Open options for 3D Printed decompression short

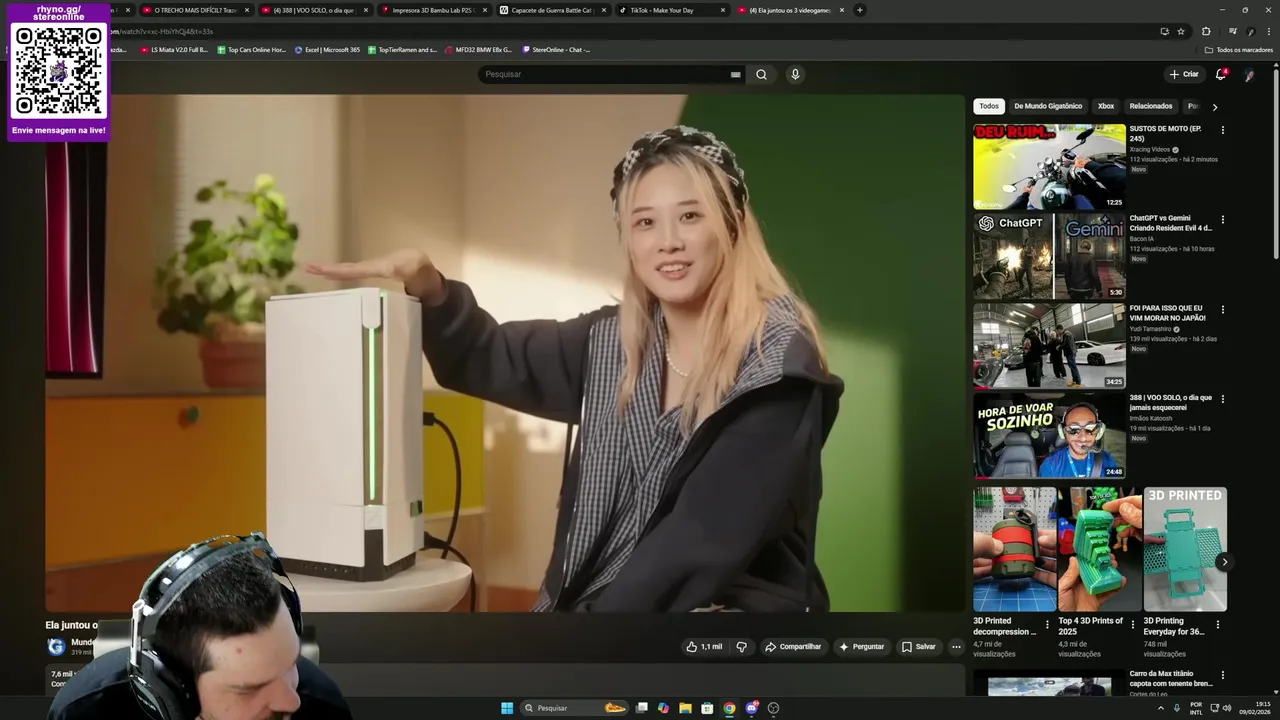[x=1047, y=624]
